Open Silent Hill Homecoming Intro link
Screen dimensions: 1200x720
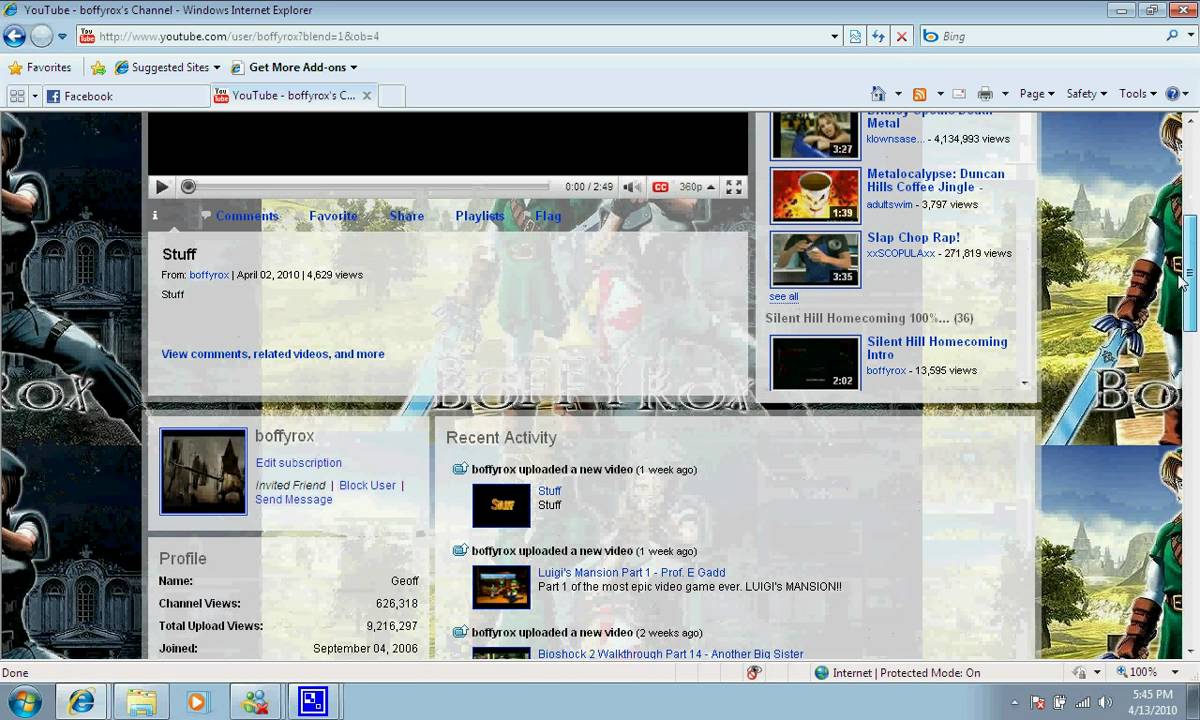(937, 348)
